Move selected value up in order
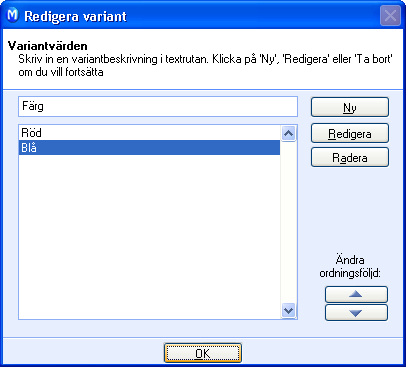 (x=356, y=294)
